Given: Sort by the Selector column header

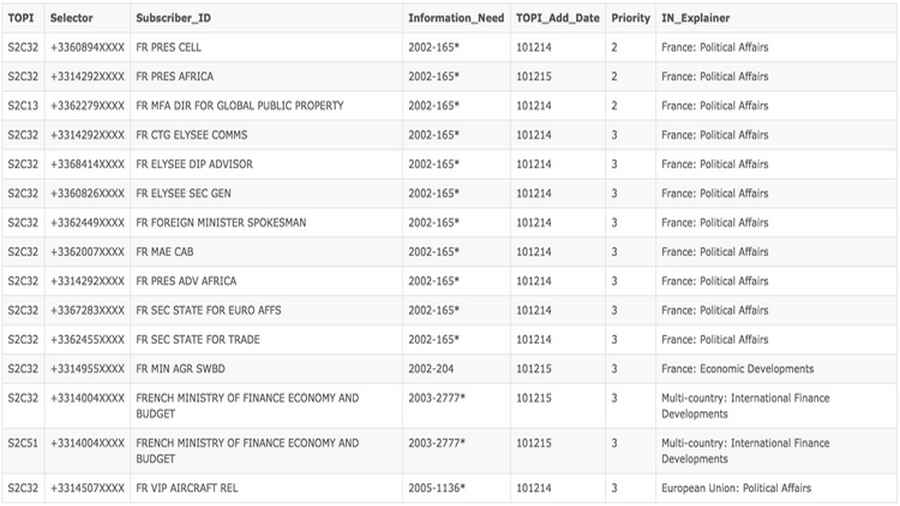Looking at the screenshot, I should tap(70, 18).
